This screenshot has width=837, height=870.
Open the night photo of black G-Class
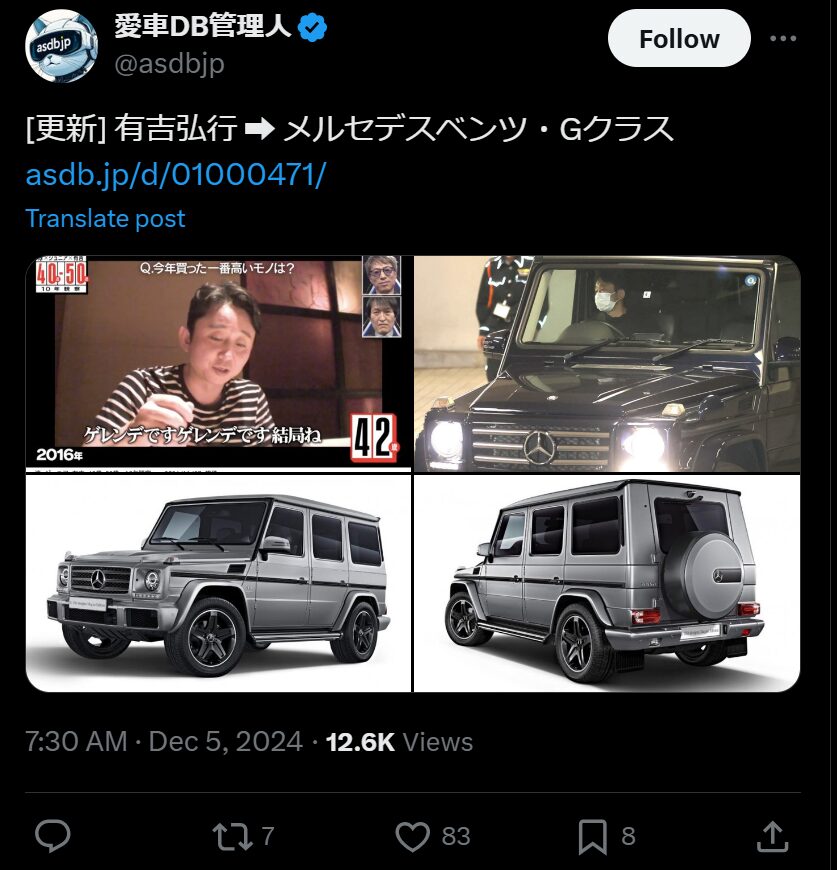click(607, 363)
